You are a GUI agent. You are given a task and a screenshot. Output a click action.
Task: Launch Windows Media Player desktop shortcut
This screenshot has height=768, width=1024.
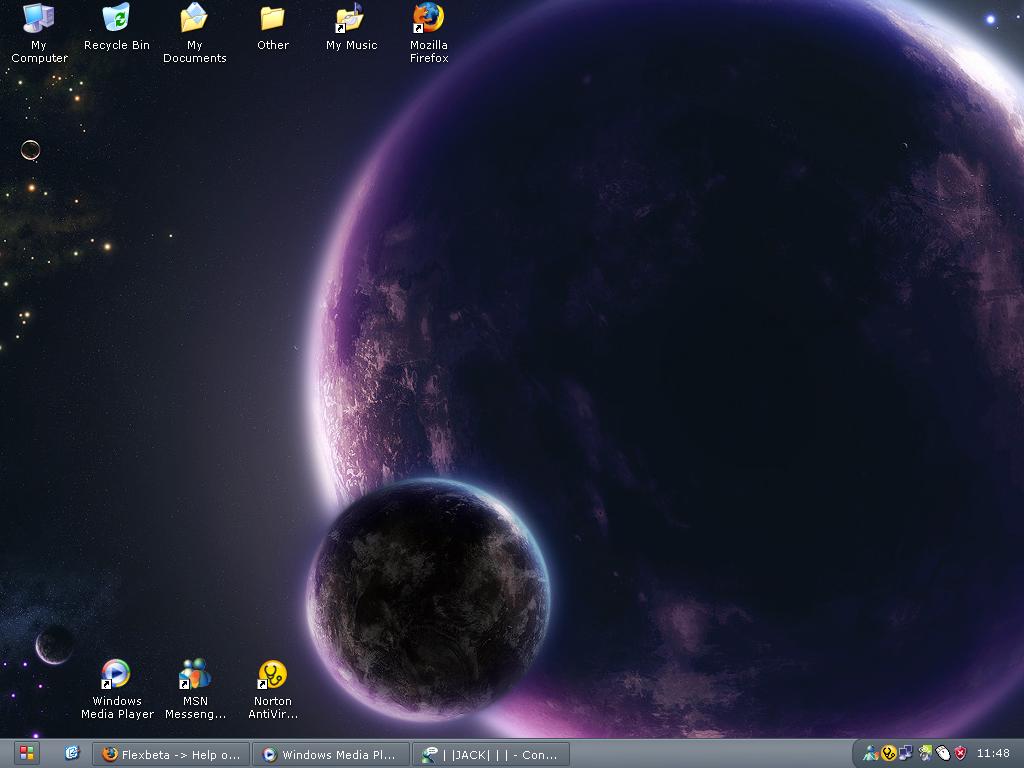(117, 675)
